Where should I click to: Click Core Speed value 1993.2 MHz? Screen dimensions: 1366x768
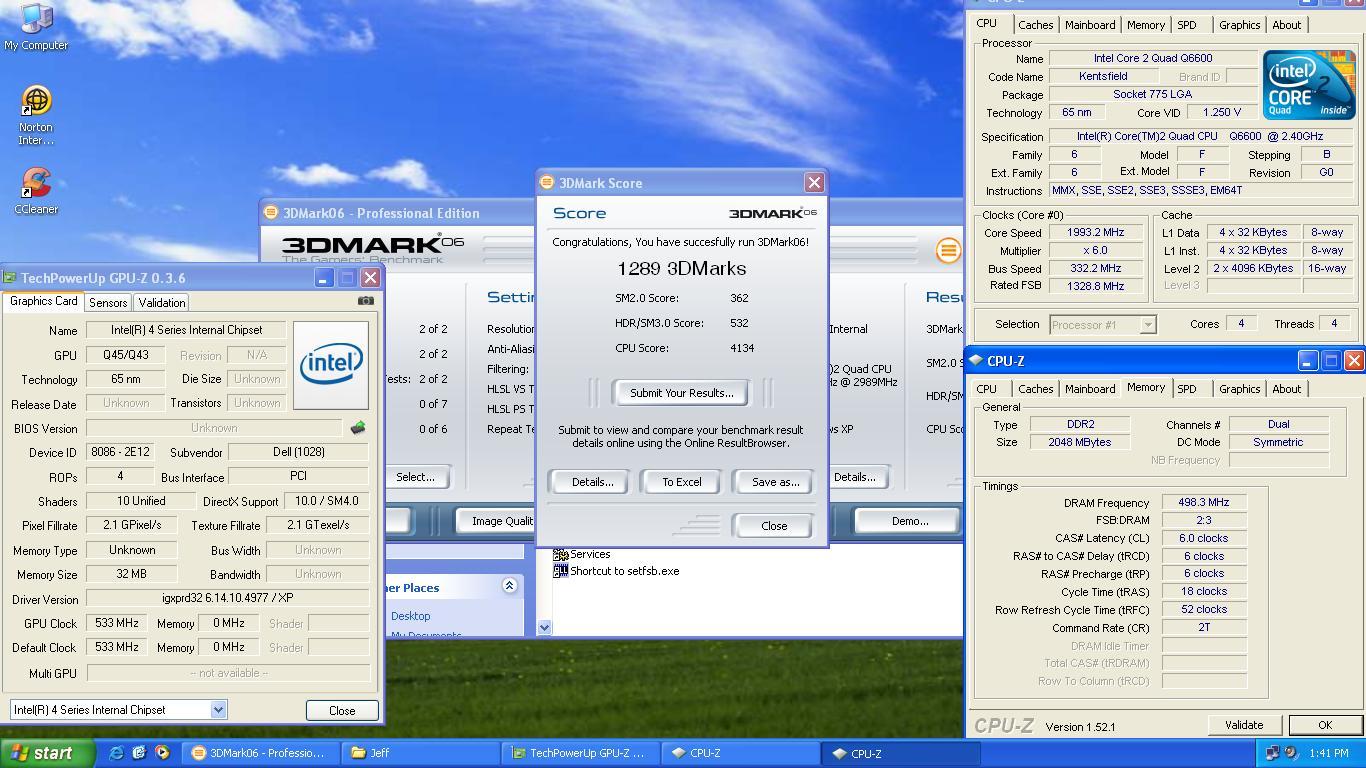point(1095,232)
